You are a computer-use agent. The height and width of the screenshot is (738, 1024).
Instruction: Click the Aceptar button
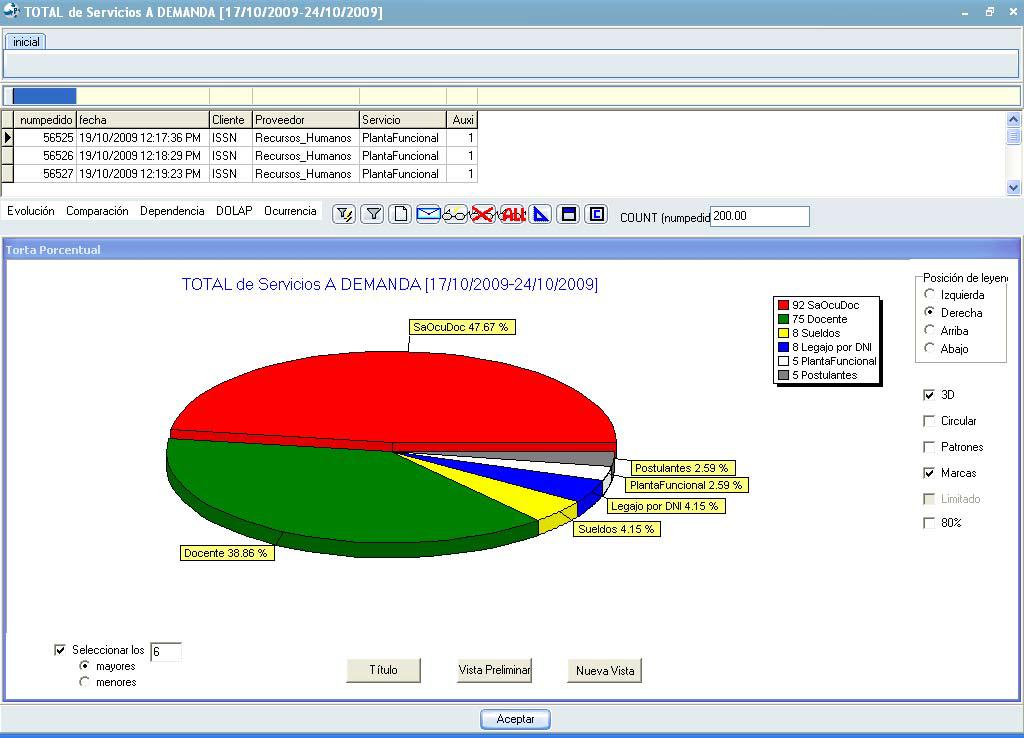pos(515,719)
